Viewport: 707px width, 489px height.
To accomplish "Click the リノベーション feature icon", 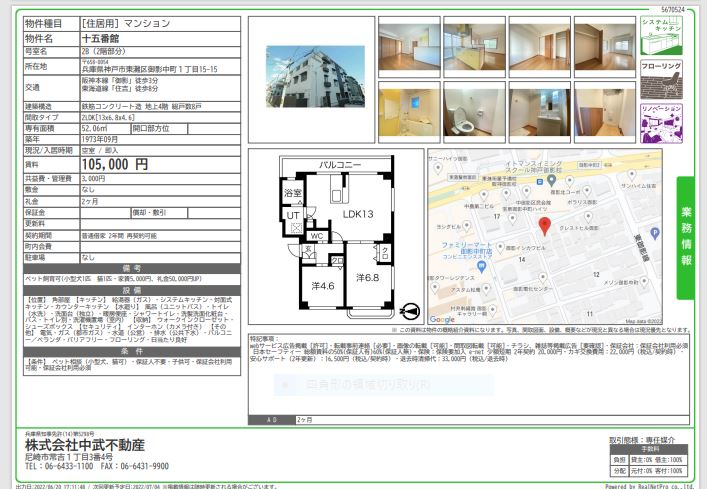I will coord(661,123).
